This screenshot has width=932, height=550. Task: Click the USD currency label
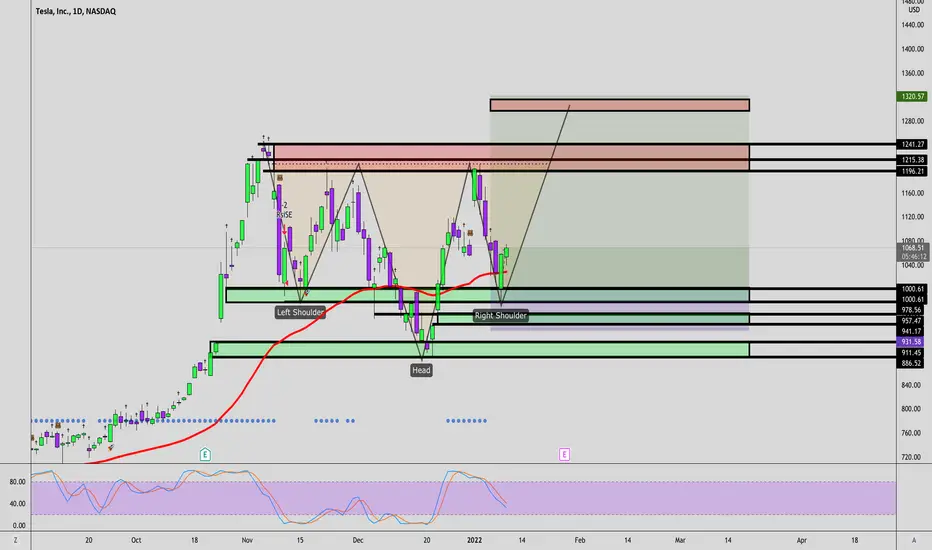[914, 10]
